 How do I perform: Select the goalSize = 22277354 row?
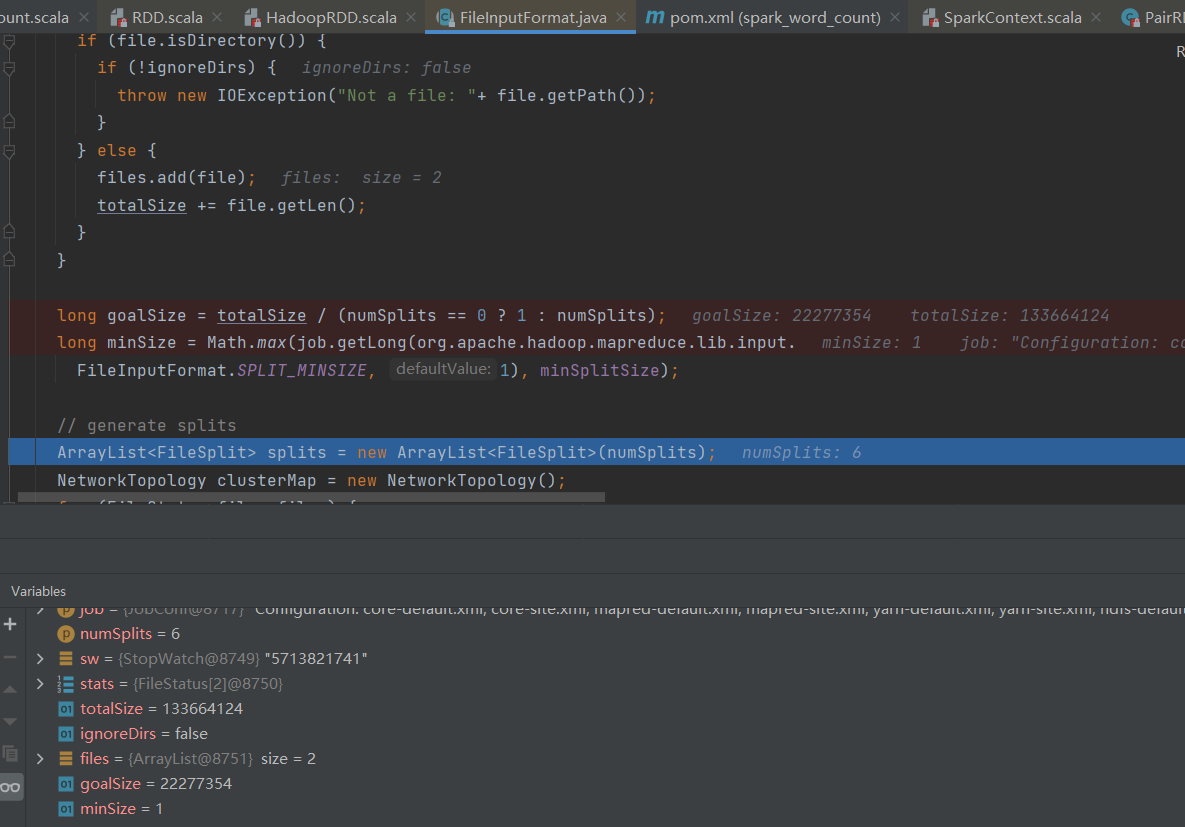click(605, 783)
